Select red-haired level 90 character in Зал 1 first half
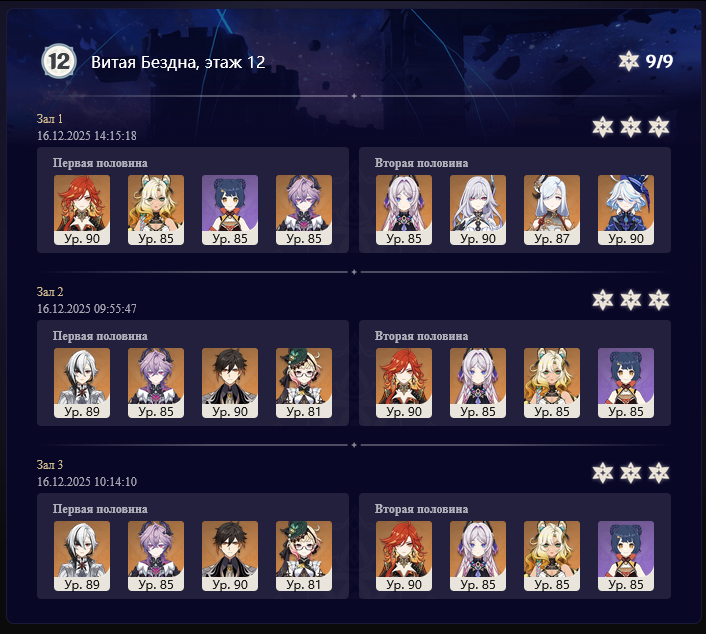 (x=81, y=210)
